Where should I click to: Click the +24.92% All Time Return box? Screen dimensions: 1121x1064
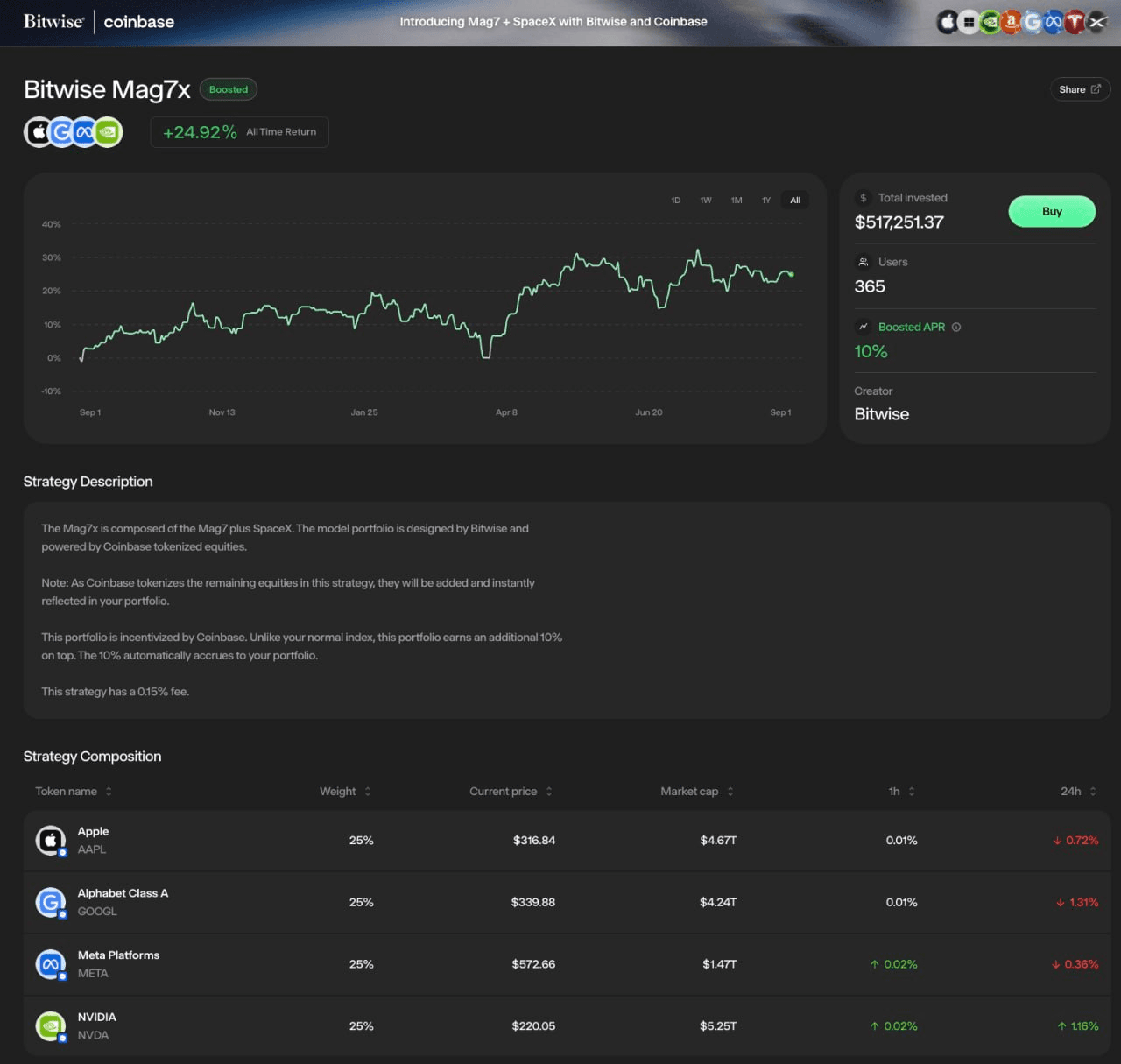240,132
